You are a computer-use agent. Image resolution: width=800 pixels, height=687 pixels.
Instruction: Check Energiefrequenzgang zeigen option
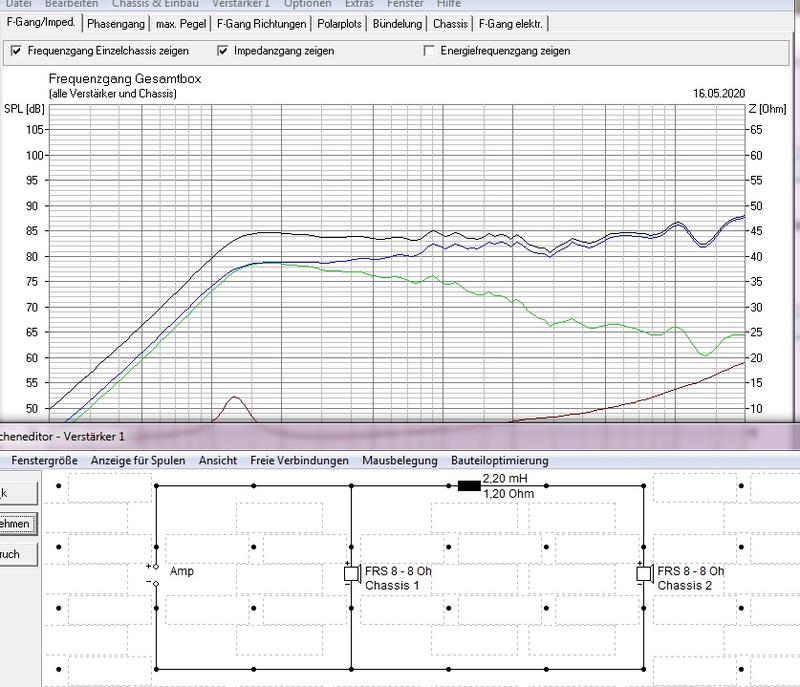pos(430,51)
